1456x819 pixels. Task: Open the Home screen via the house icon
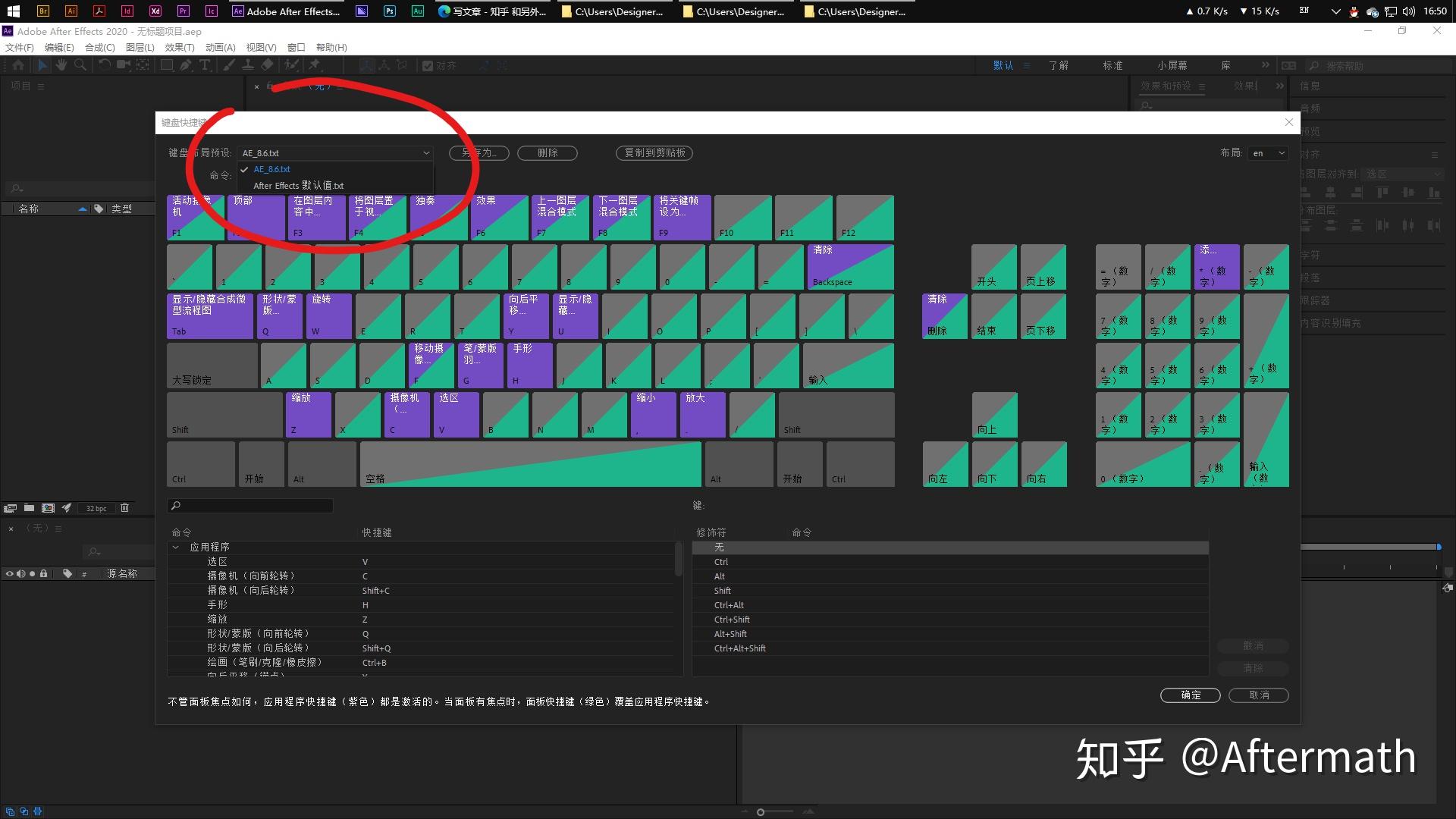17,65
